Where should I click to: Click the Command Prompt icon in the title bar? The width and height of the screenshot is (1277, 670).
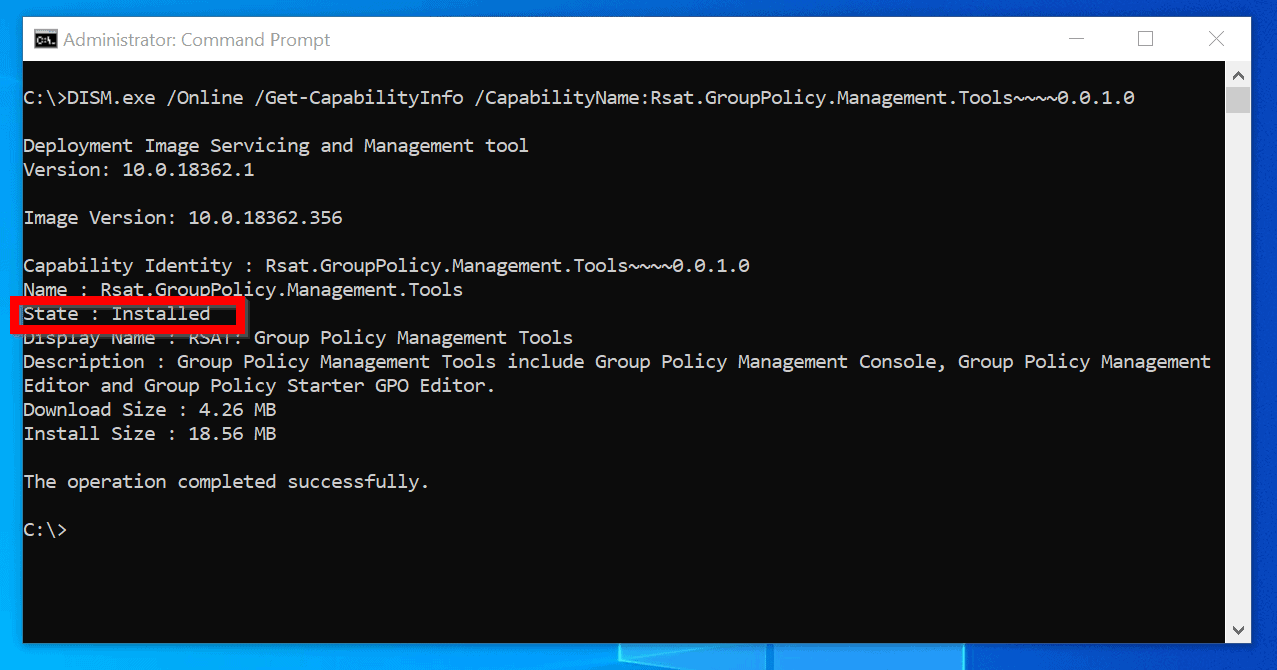tap(44, 38)
